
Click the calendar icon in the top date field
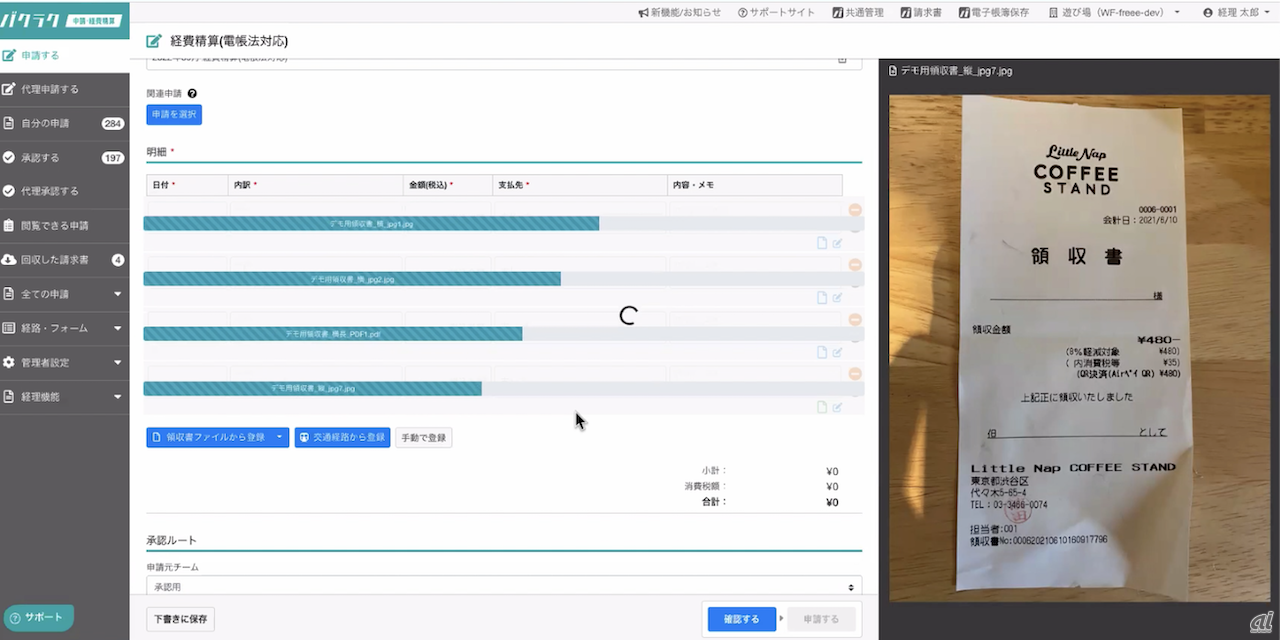click(842, 61)
